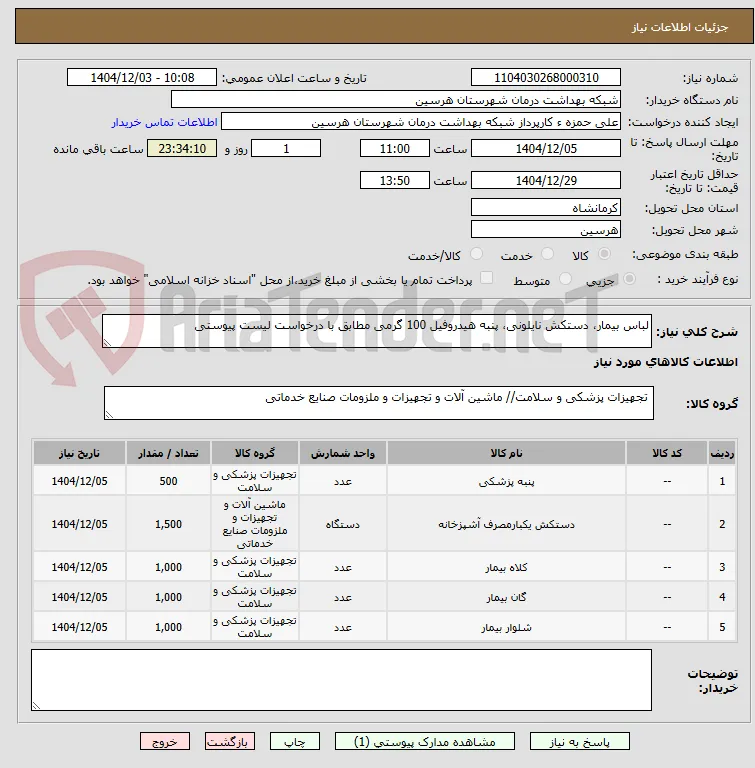Click the خروج exit button

[x=165, y=742]
